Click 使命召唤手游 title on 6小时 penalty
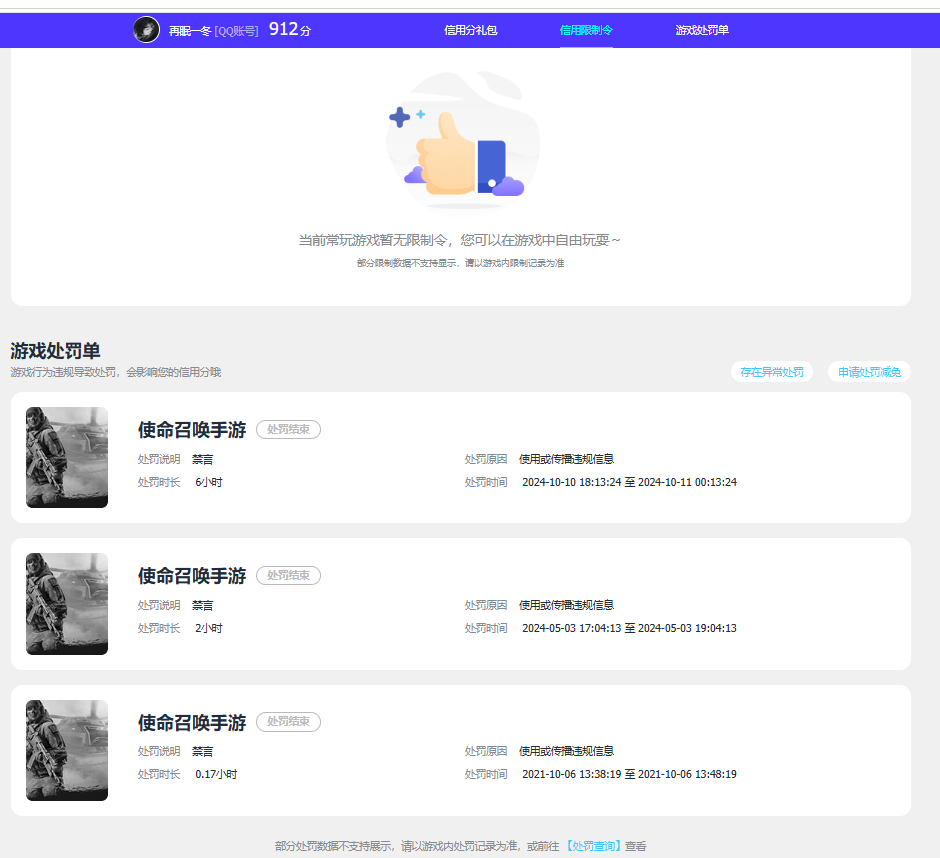The image size is (940, 858). (x=192, y=430)
